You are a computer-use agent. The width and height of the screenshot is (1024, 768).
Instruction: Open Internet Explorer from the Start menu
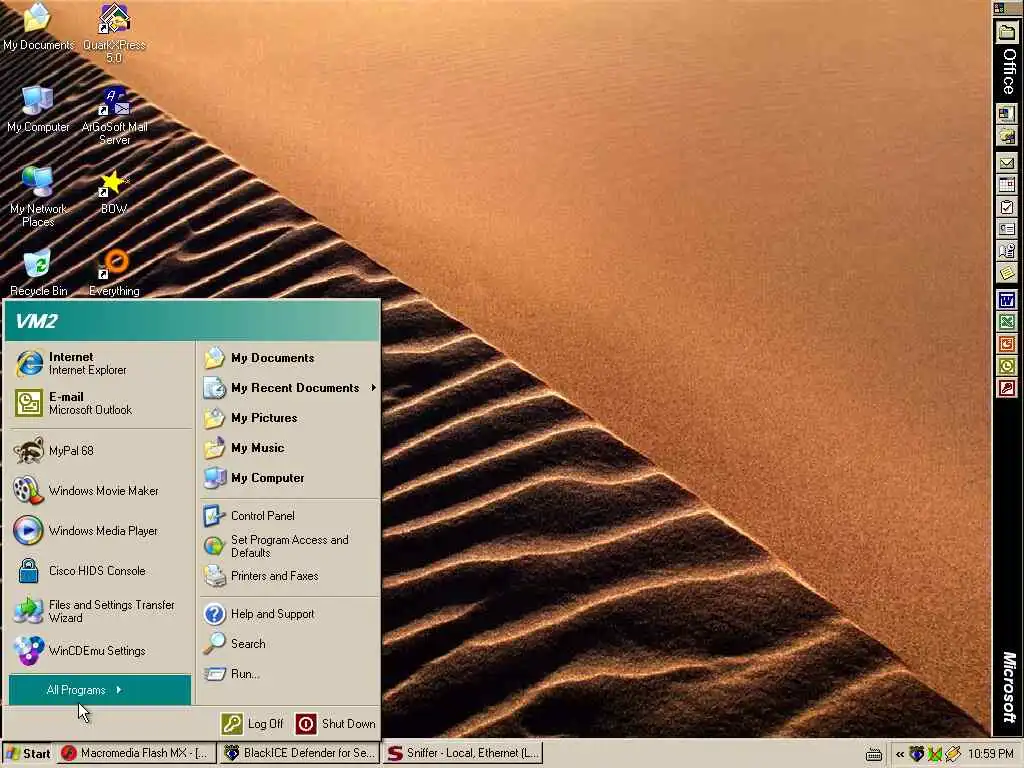[x=100, y=363]
